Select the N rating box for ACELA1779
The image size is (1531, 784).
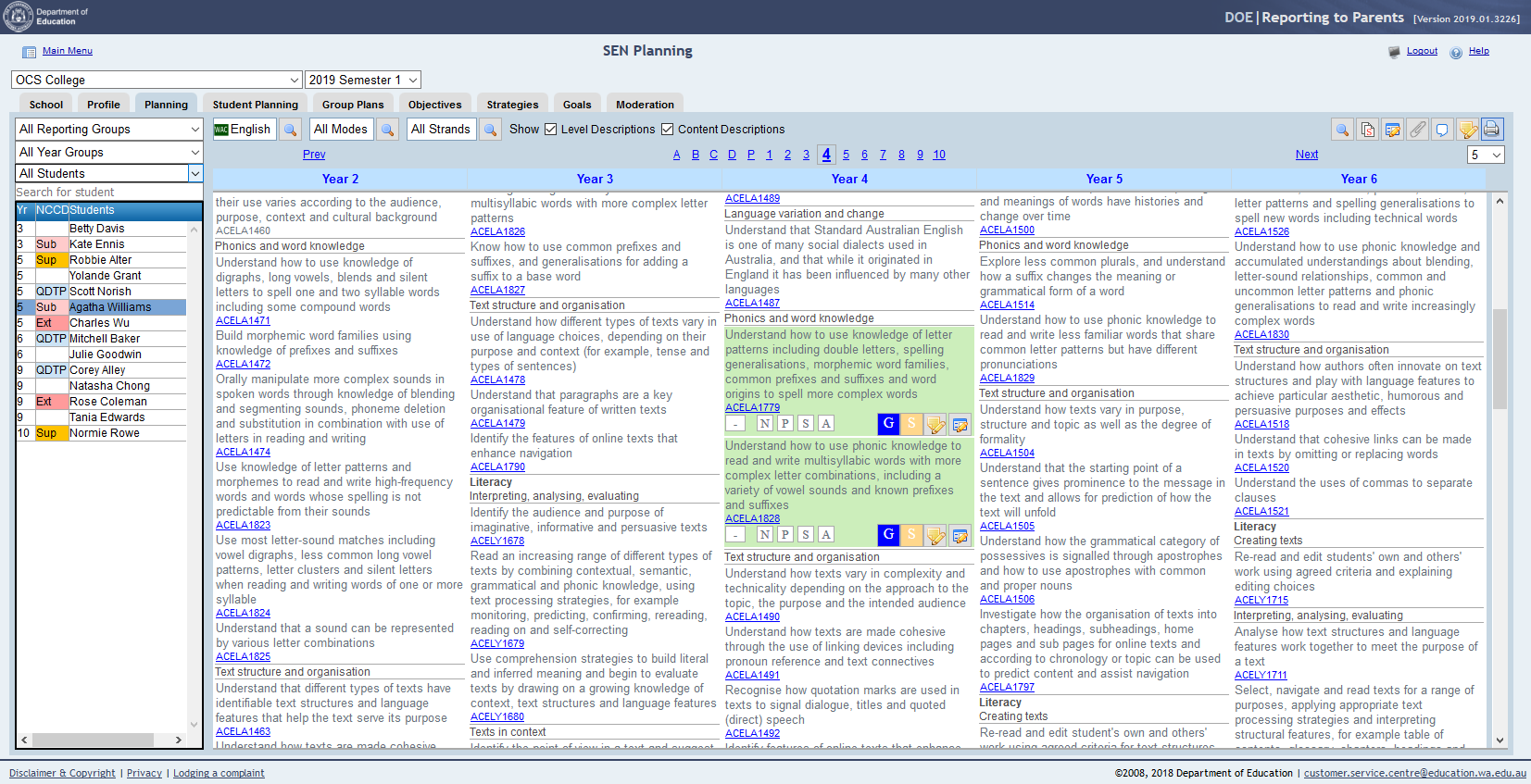[x=764, y=424]
